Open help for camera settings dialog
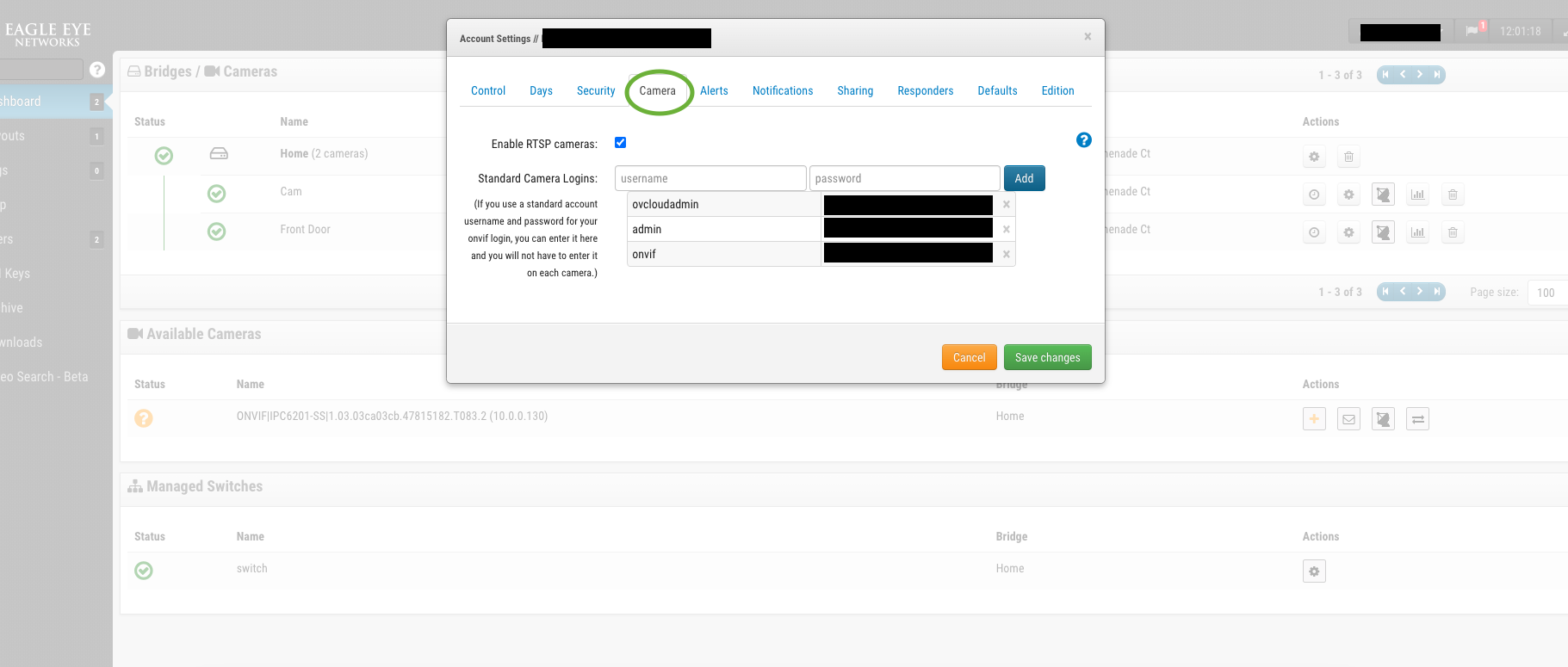 point(1084,140)
